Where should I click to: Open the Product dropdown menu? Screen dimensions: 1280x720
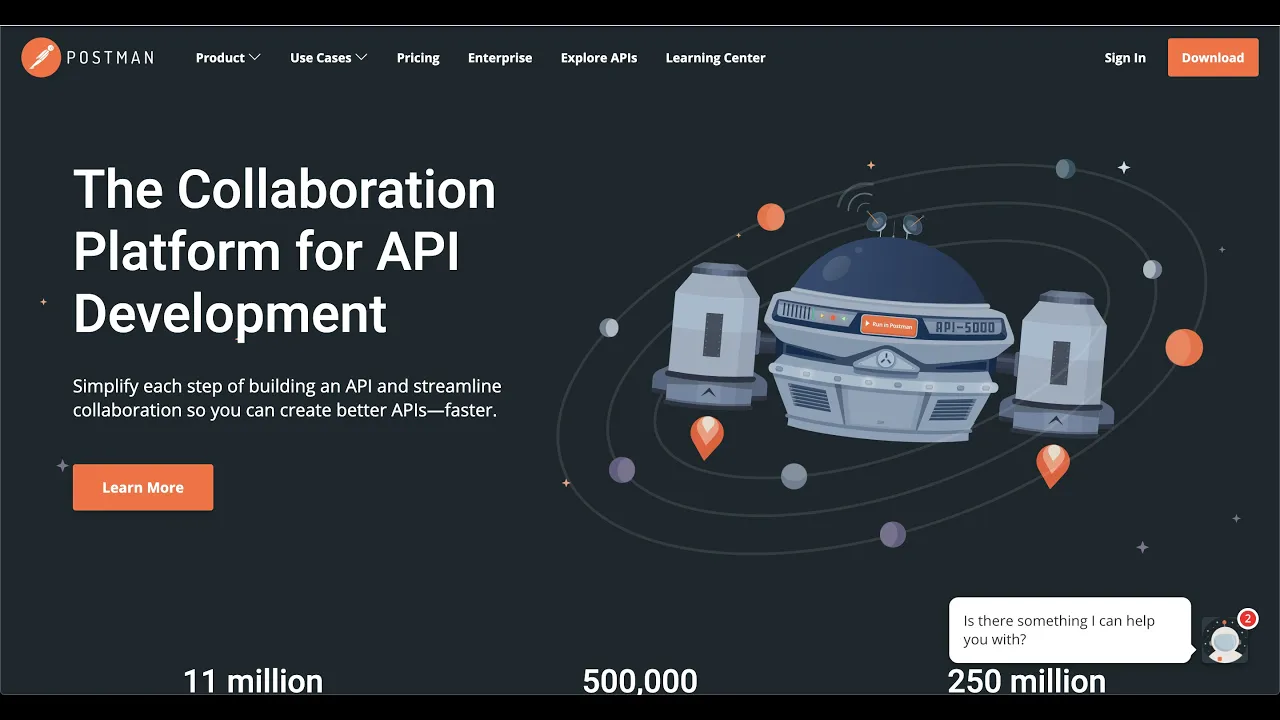click(228, 58)
